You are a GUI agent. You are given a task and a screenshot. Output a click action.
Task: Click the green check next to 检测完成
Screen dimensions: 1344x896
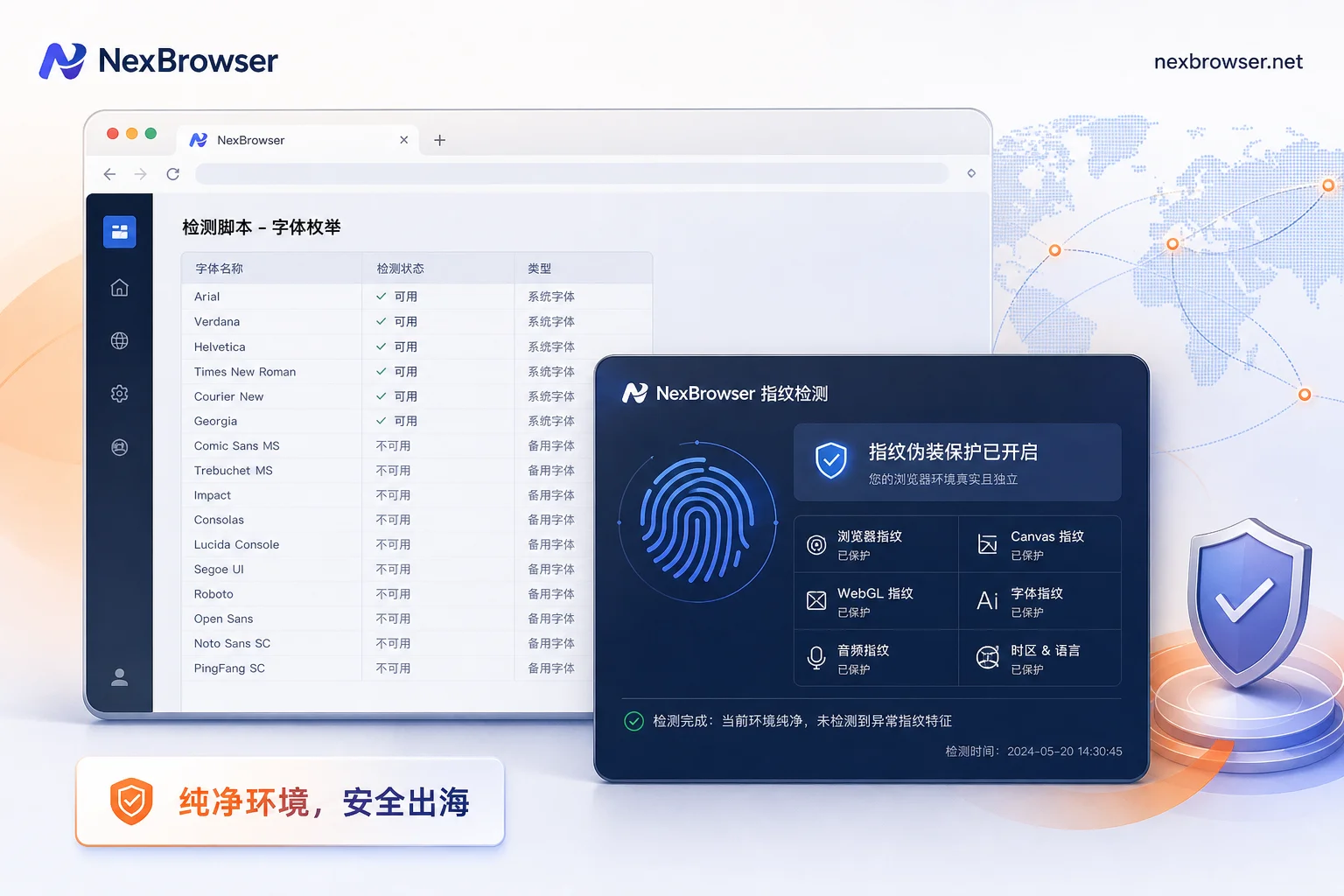(634, 721)
